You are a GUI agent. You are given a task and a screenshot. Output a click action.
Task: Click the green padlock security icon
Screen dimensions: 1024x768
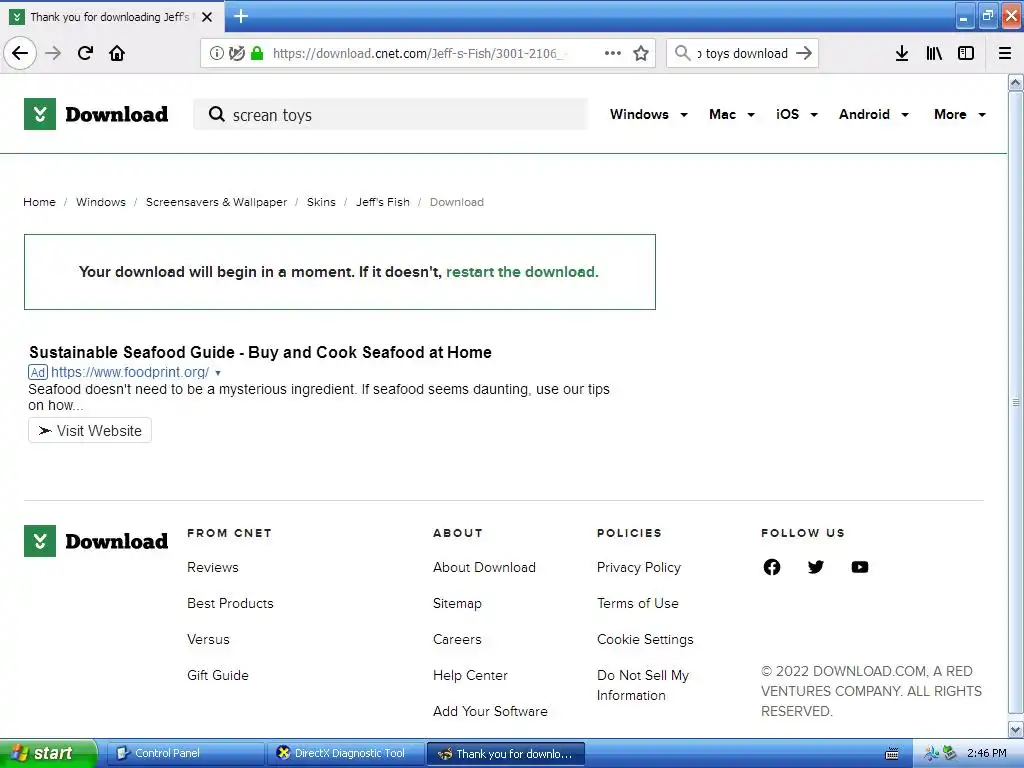[x=257, y=54]
